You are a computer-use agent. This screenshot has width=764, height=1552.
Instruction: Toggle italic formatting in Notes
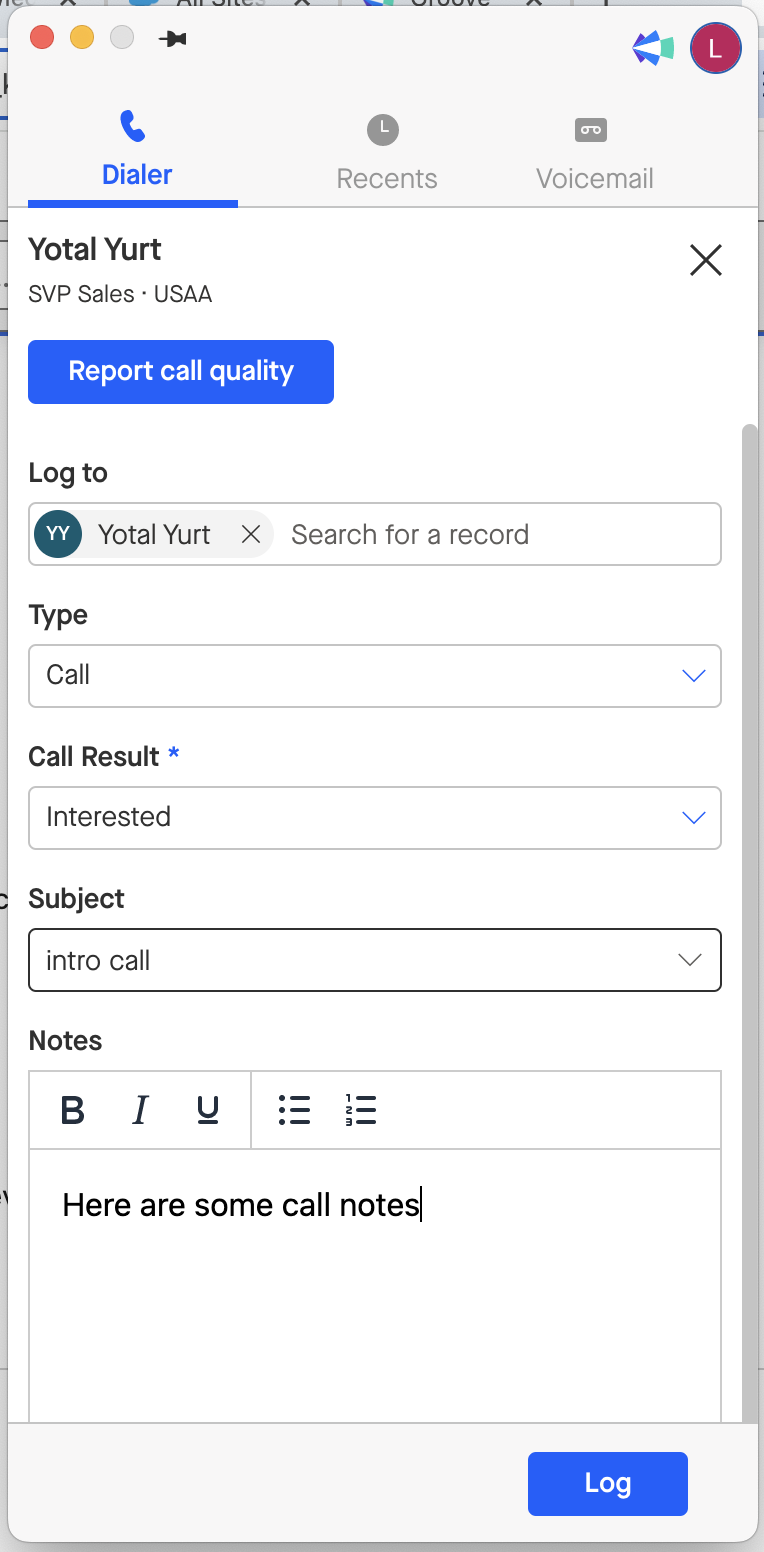click(140, 1110)
